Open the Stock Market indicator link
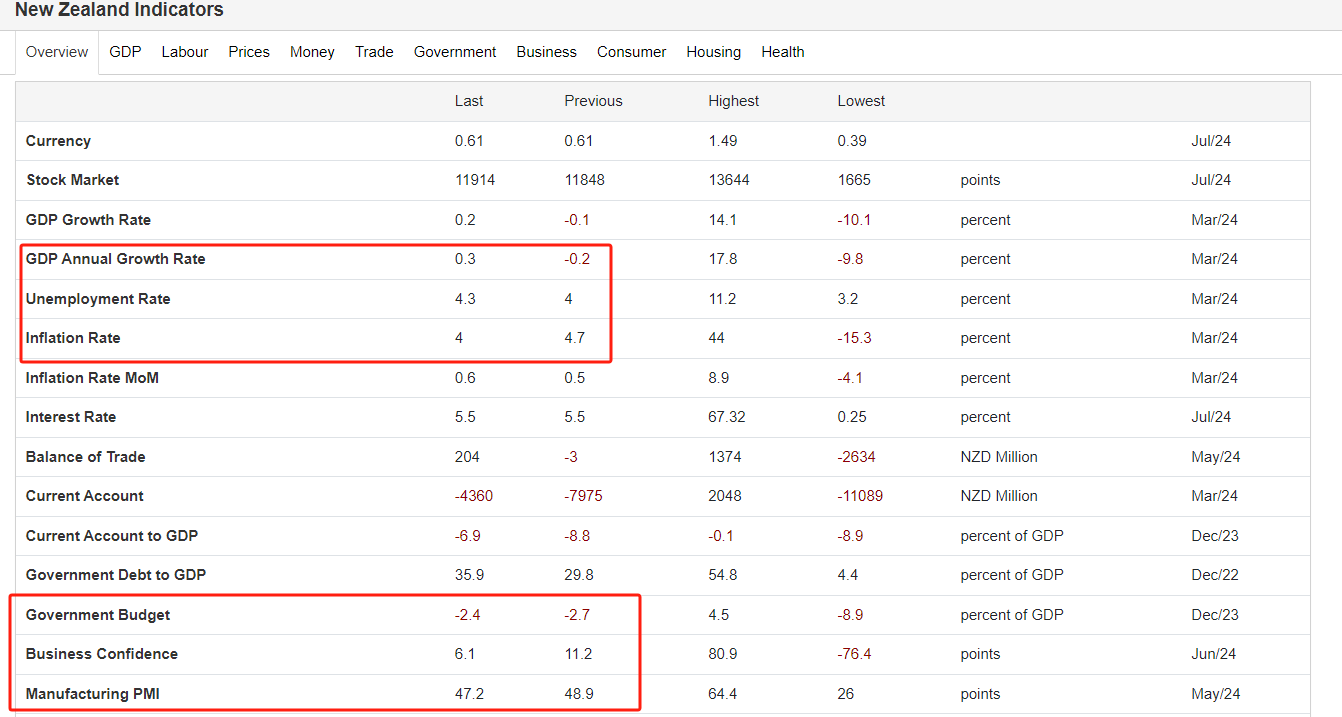1342x717 pixels. [x=72, y=180]
